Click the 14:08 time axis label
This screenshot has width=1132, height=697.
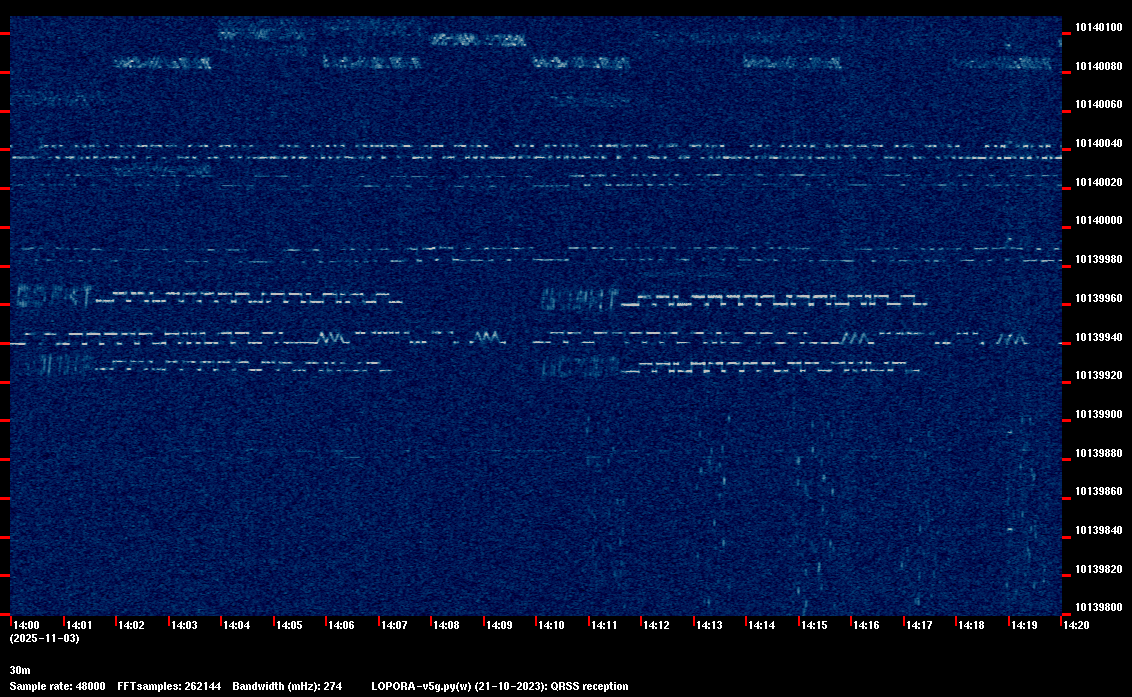[x=446, y=625]
